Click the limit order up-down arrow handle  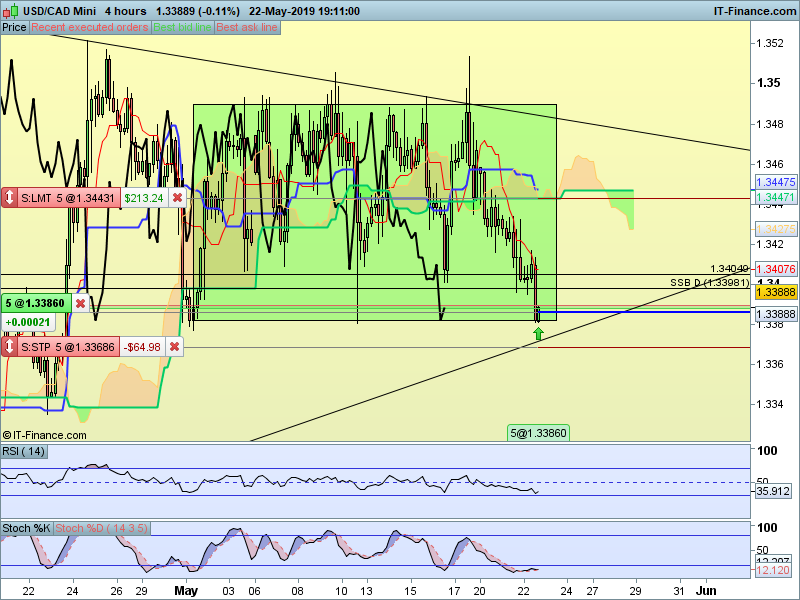coord(9,198)
